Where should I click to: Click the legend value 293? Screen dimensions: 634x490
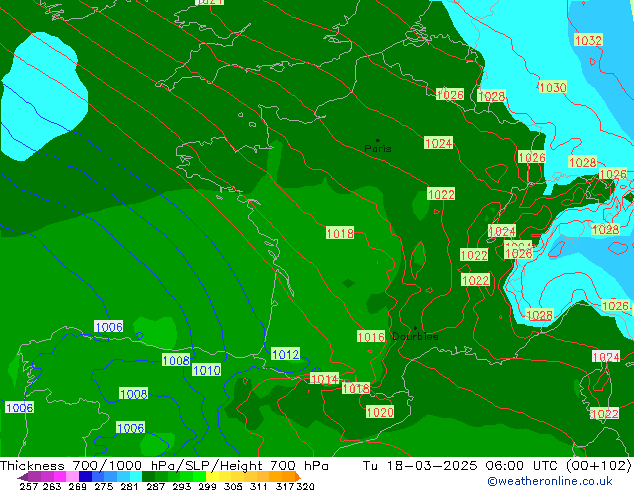tap(181, 486)
